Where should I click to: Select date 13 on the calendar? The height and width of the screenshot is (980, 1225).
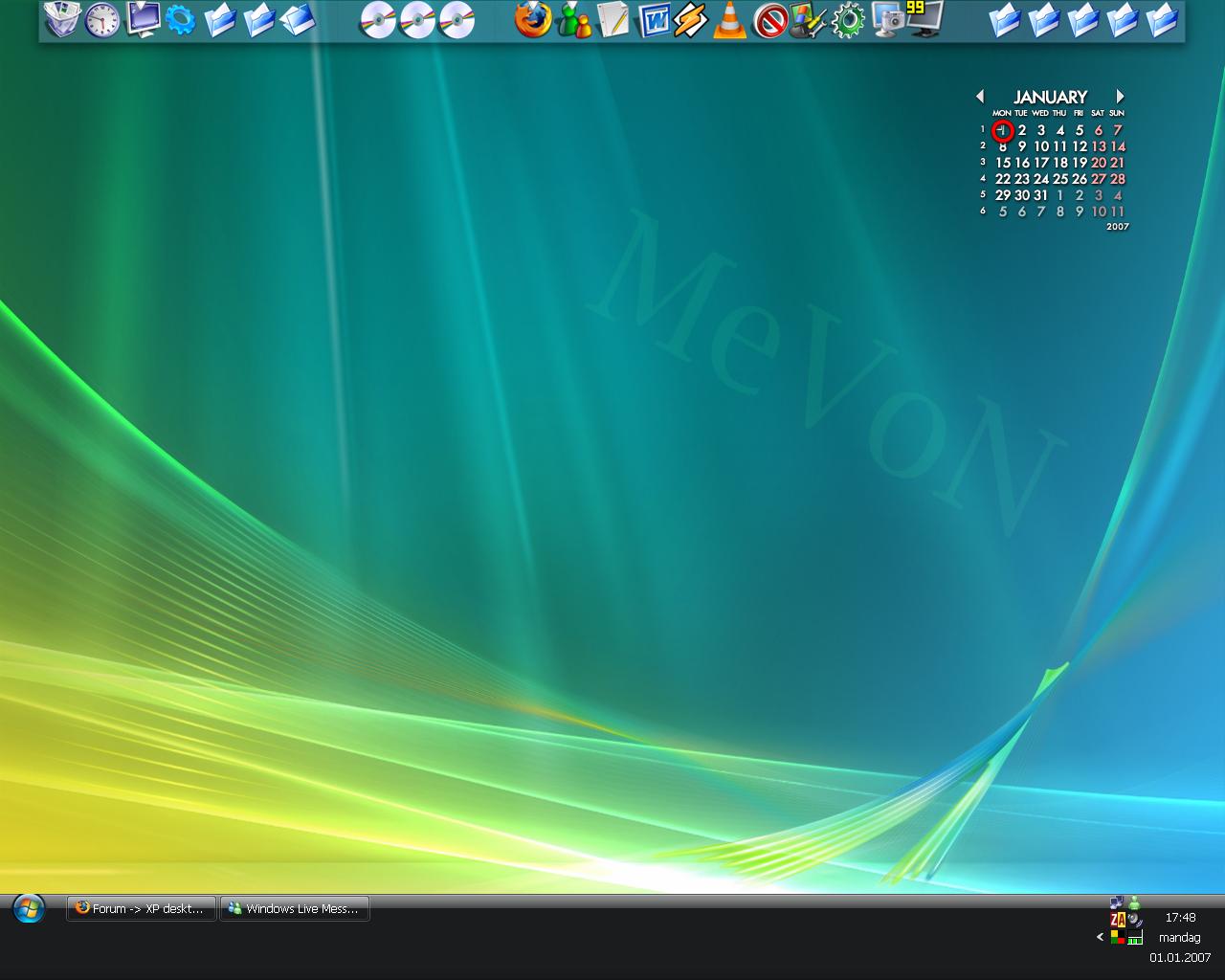(x=1099, y=146)
